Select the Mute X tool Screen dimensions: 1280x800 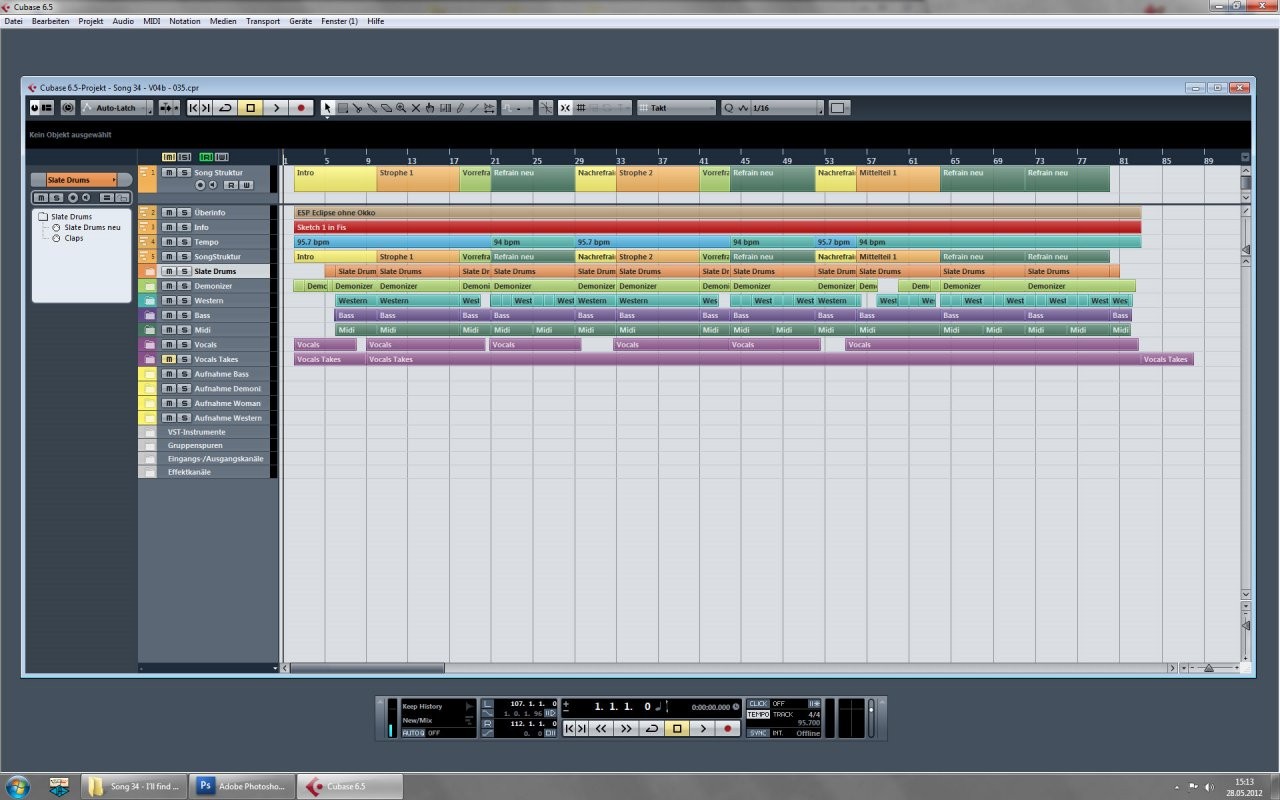pos(416,108)
